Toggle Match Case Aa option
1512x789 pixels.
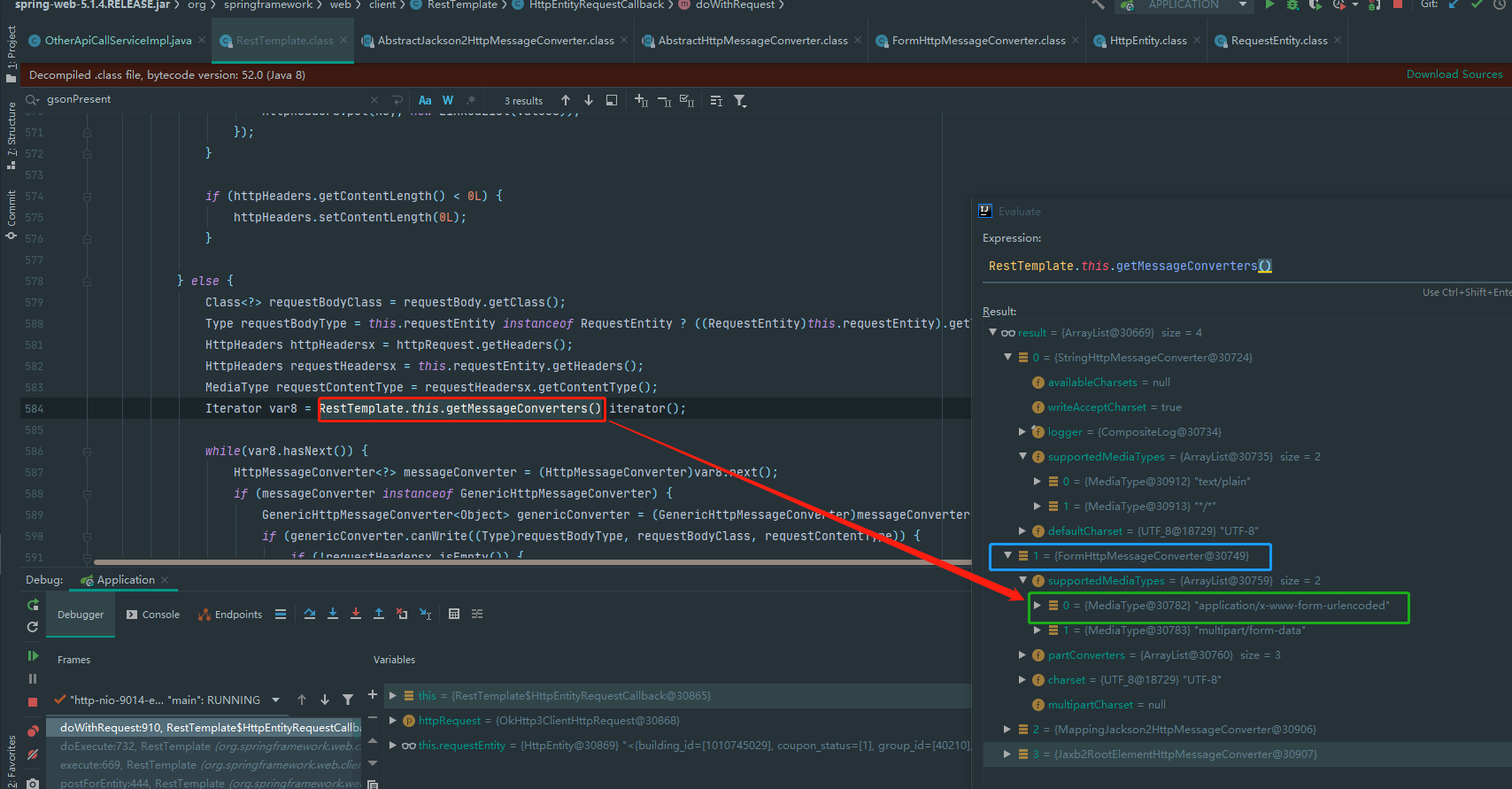(425, 100)
